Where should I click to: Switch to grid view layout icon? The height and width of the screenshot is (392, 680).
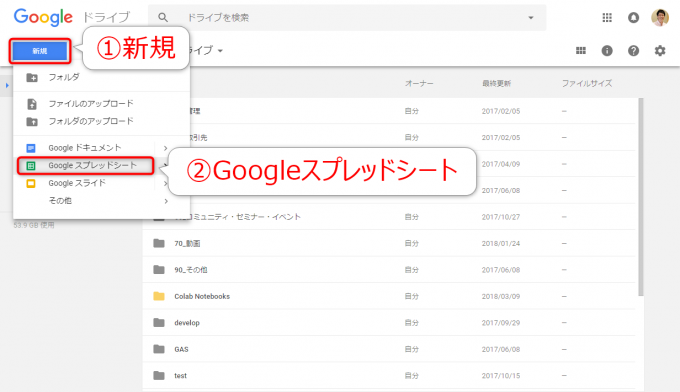pos(581,51)
